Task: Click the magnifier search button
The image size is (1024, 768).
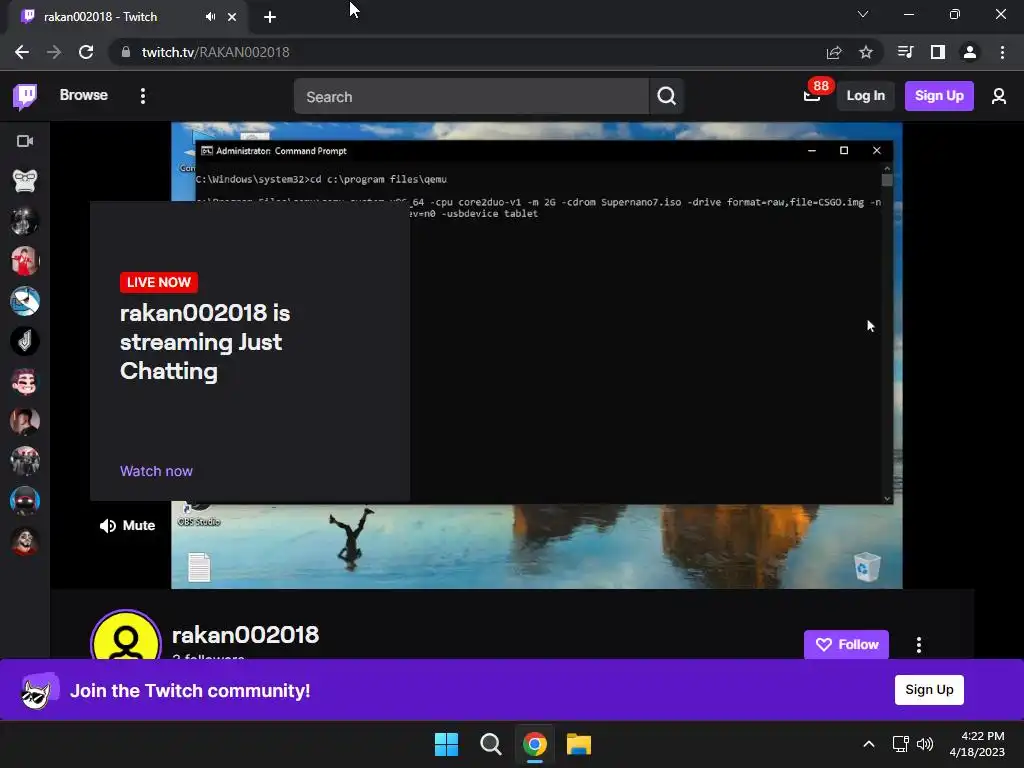Action: [666, 97]
